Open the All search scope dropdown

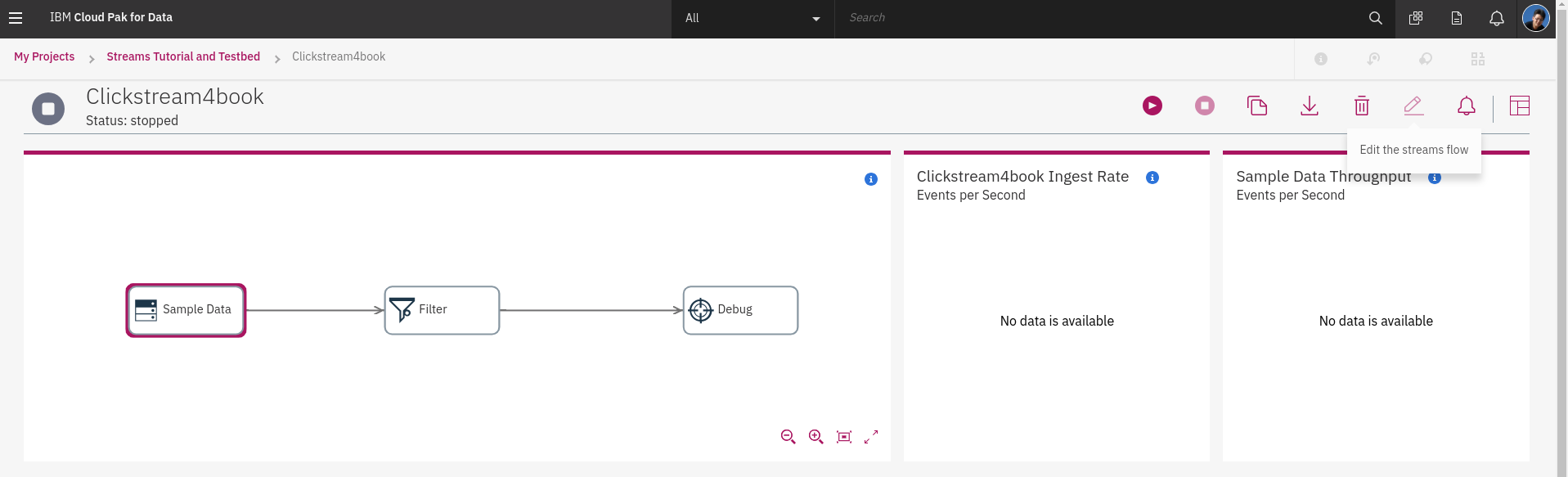[x=753, y=18]
